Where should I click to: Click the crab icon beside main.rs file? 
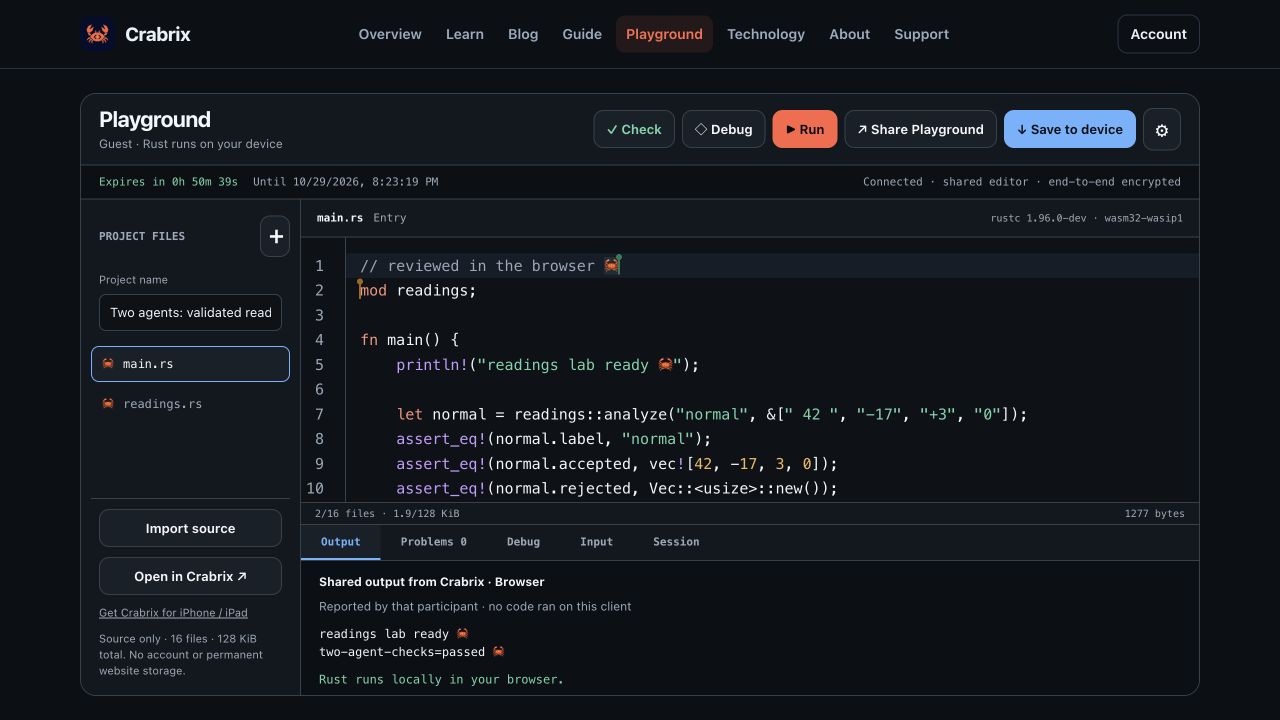(x=108, y=364)
